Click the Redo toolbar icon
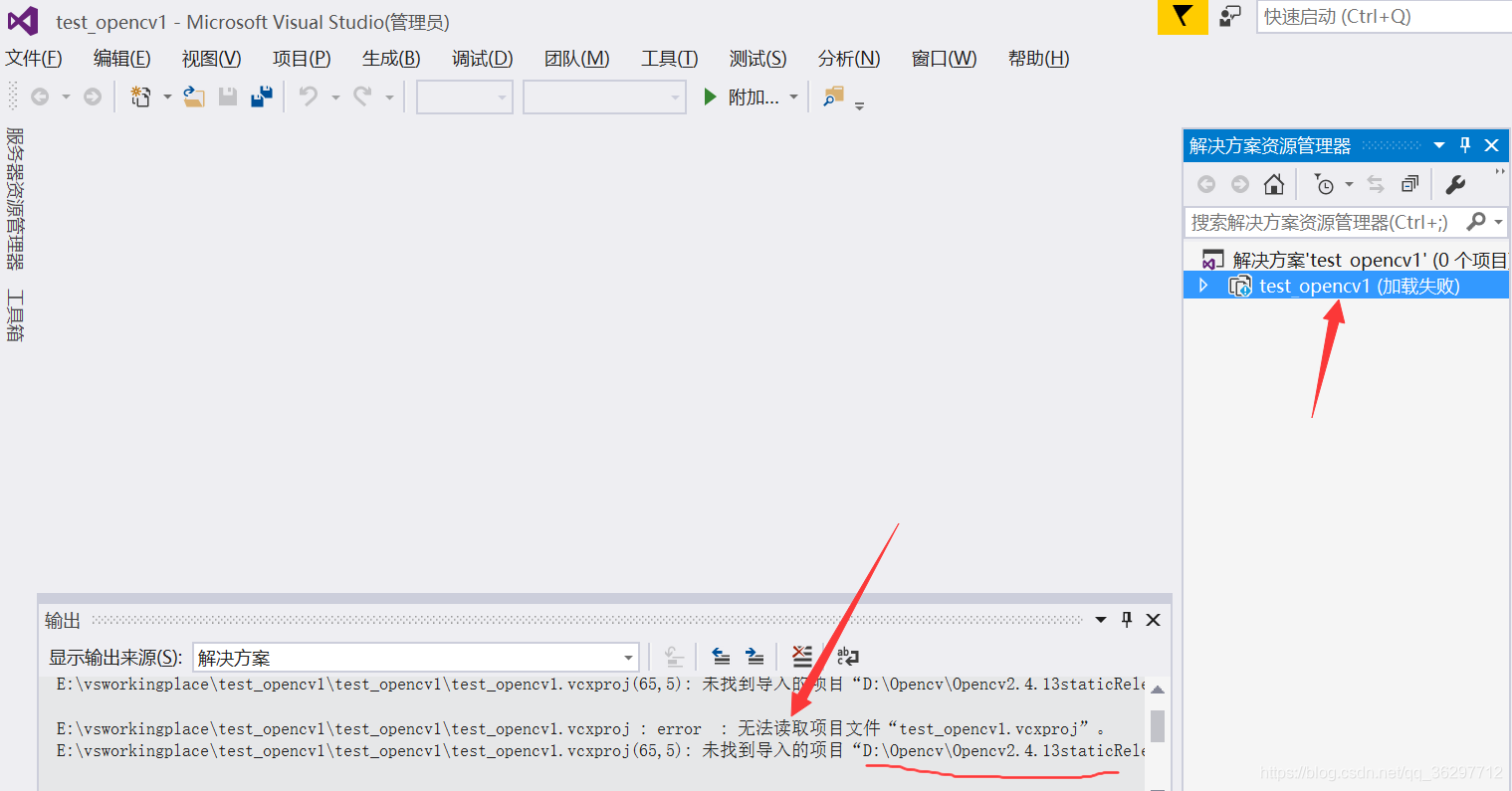 (362, 97)
